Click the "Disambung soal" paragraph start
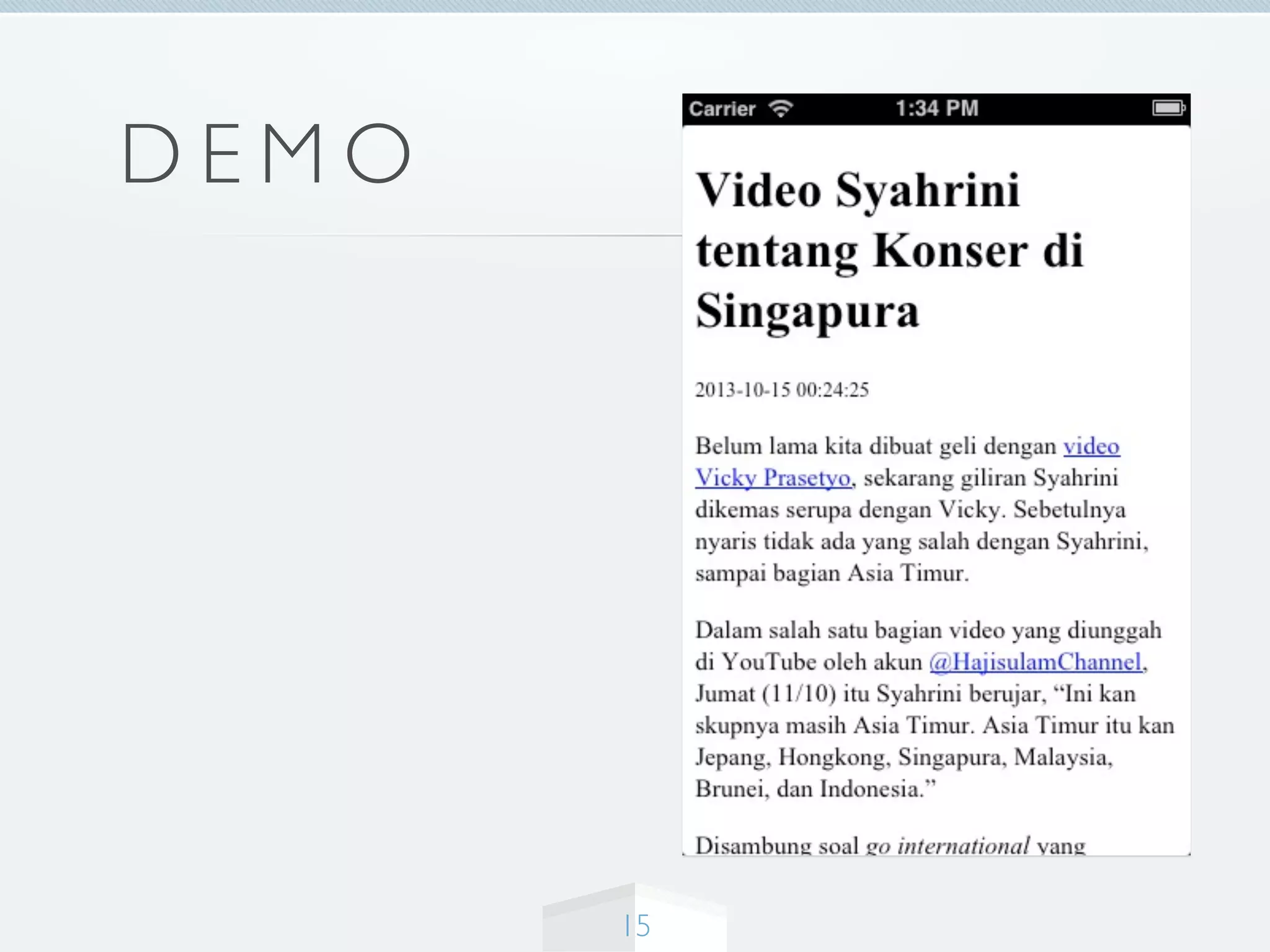1270x952 pixels. point(776,845)
